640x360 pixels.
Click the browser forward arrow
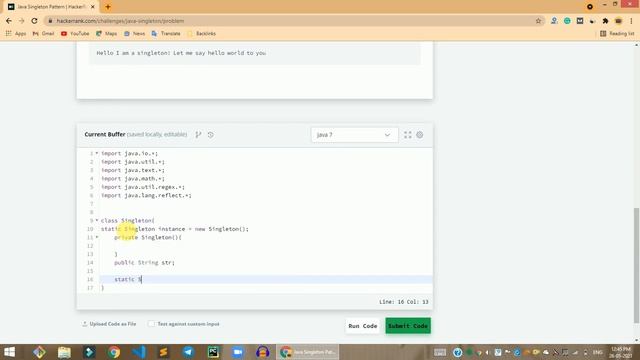[x=22, y=21]
